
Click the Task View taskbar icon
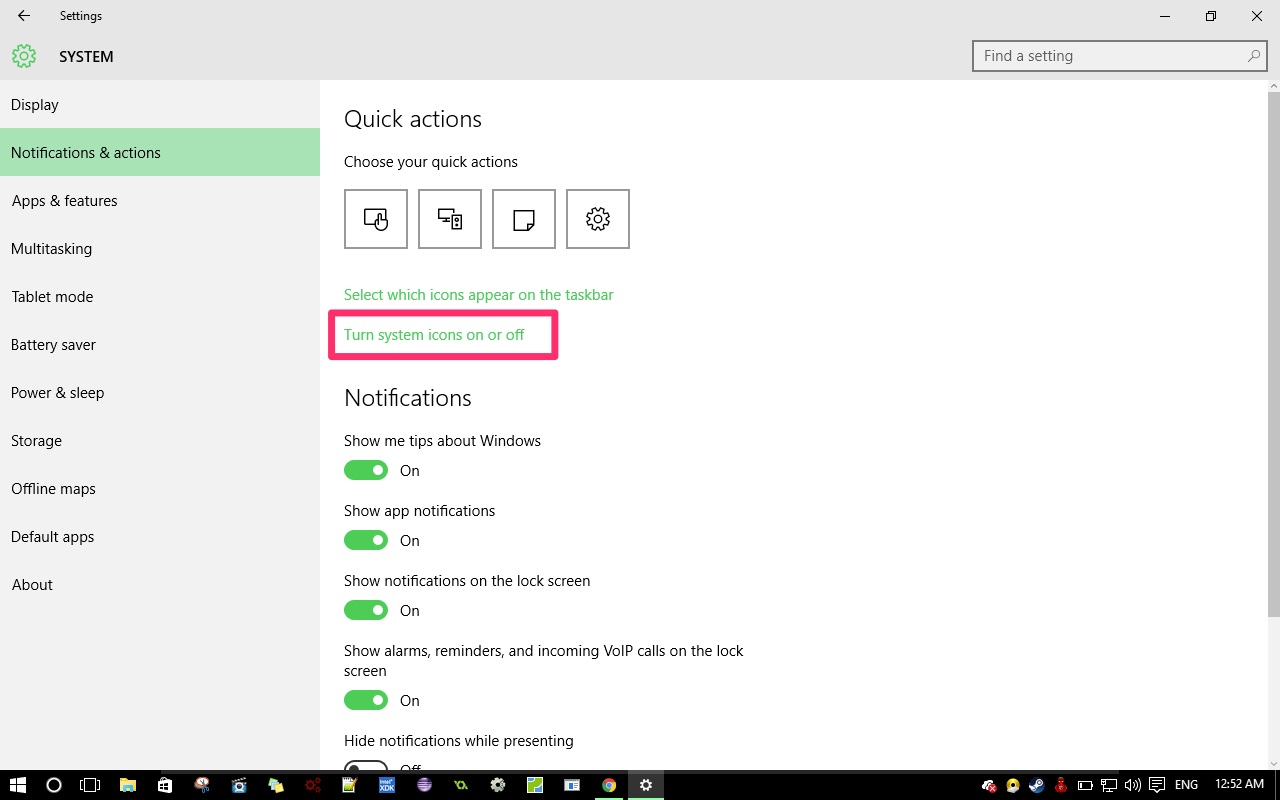91,785
